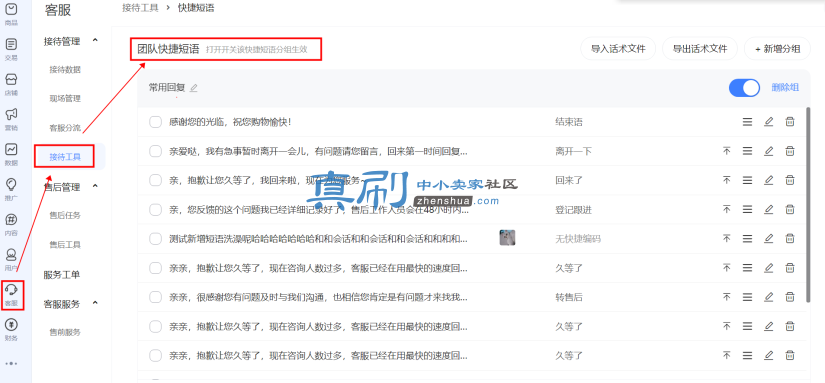
Task: Open the 用户 section in the sidebar
Action: (x=11, y=259)
